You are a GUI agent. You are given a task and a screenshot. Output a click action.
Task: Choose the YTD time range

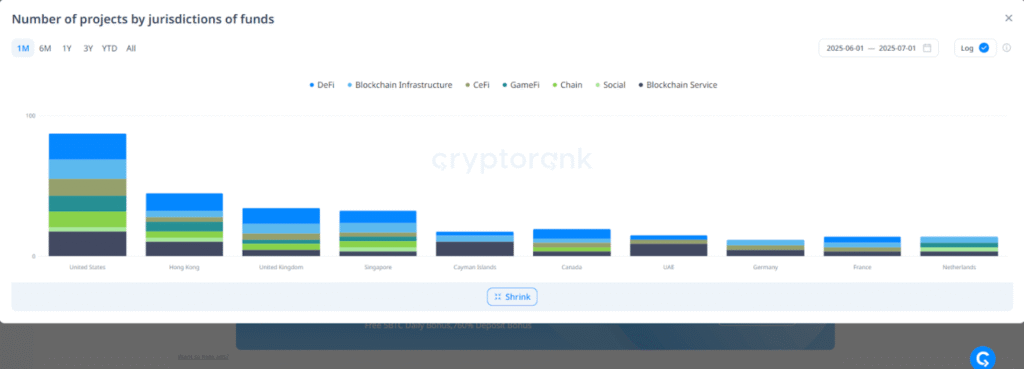[x=109, y=48]
